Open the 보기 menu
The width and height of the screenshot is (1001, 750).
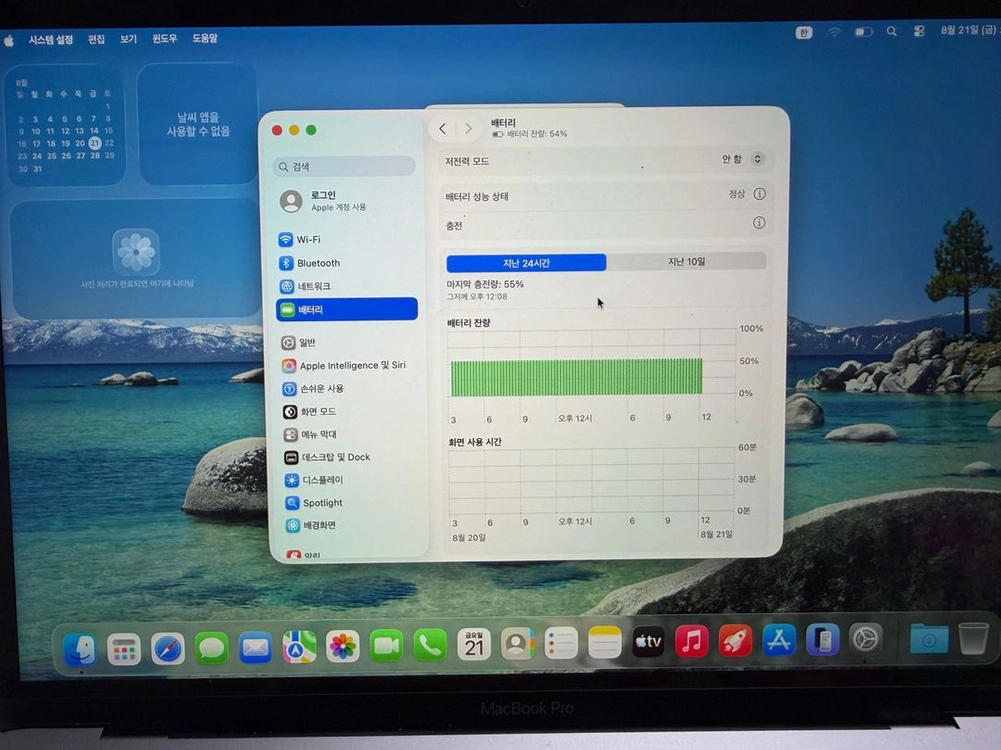(128, 39)
